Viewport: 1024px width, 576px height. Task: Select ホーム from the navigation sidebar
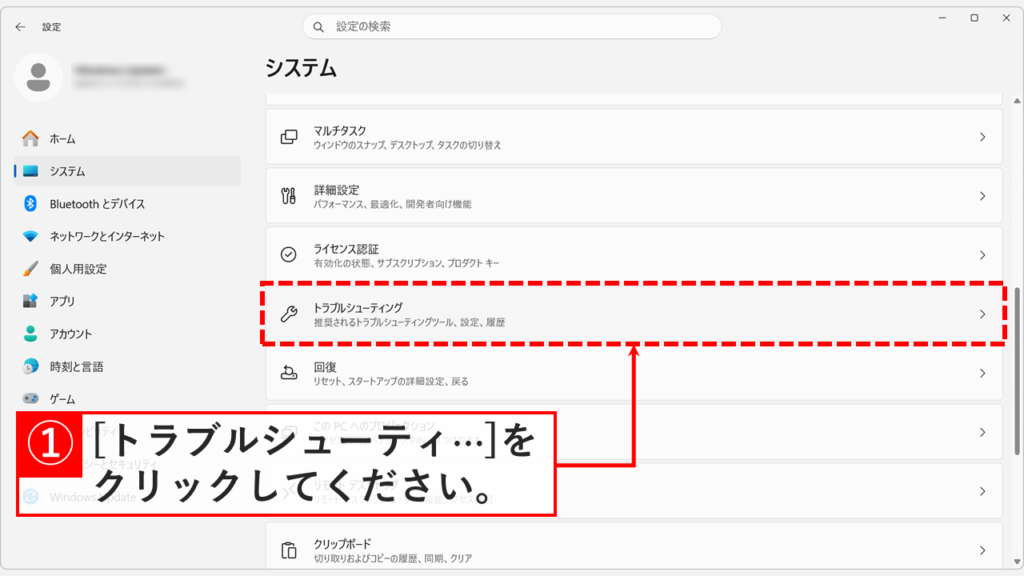click(26, 139)
